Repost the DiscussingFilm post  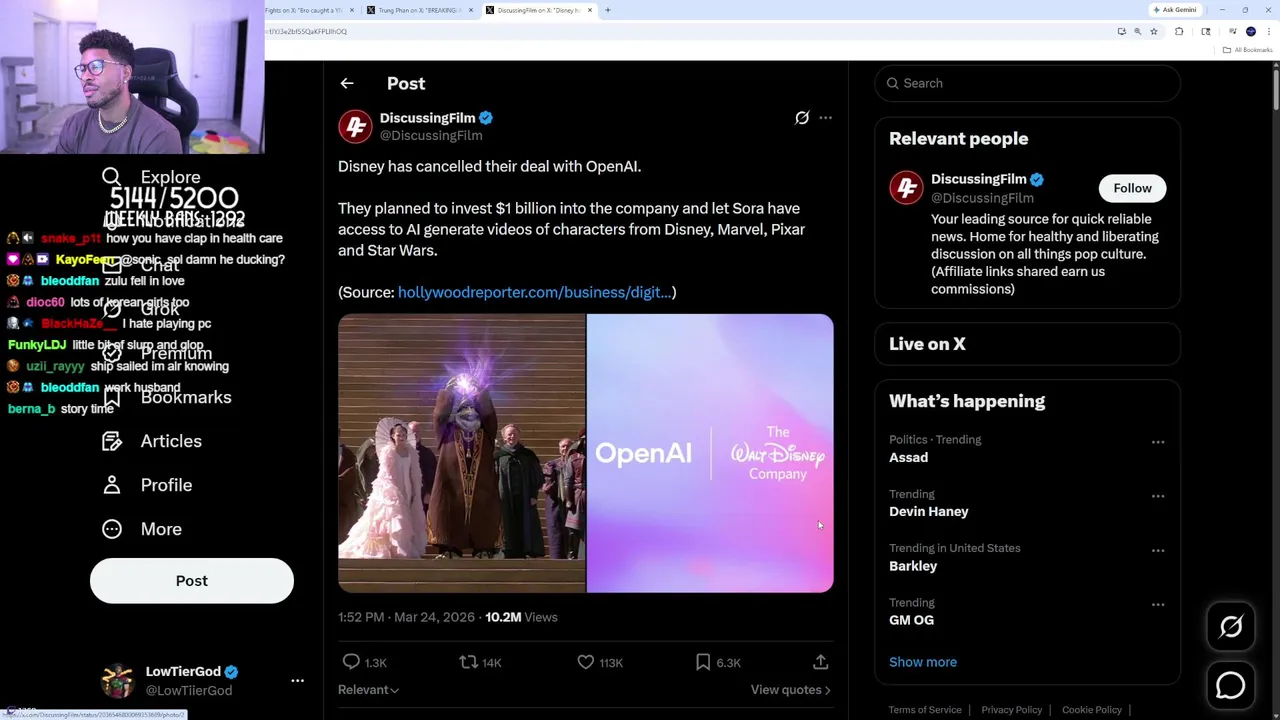point(468,662)
